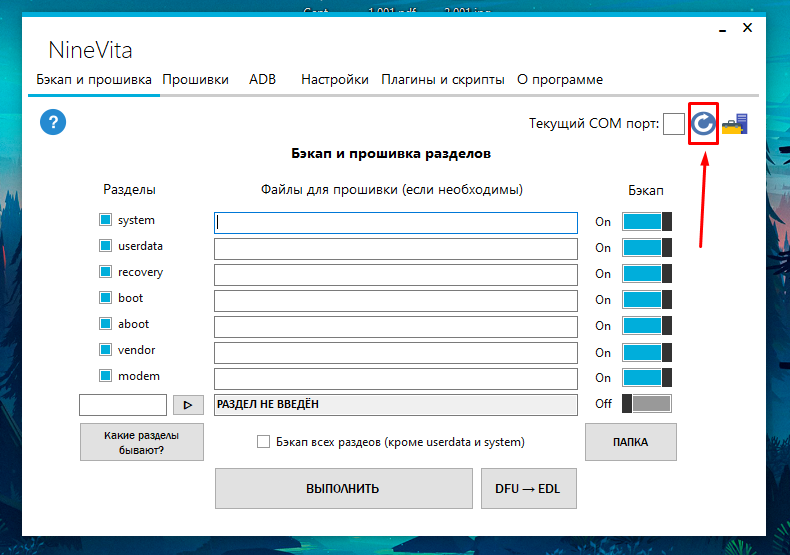Turn off the backup switch for vendor
This screenshot has height=555, width=790.
click(647, 353)
